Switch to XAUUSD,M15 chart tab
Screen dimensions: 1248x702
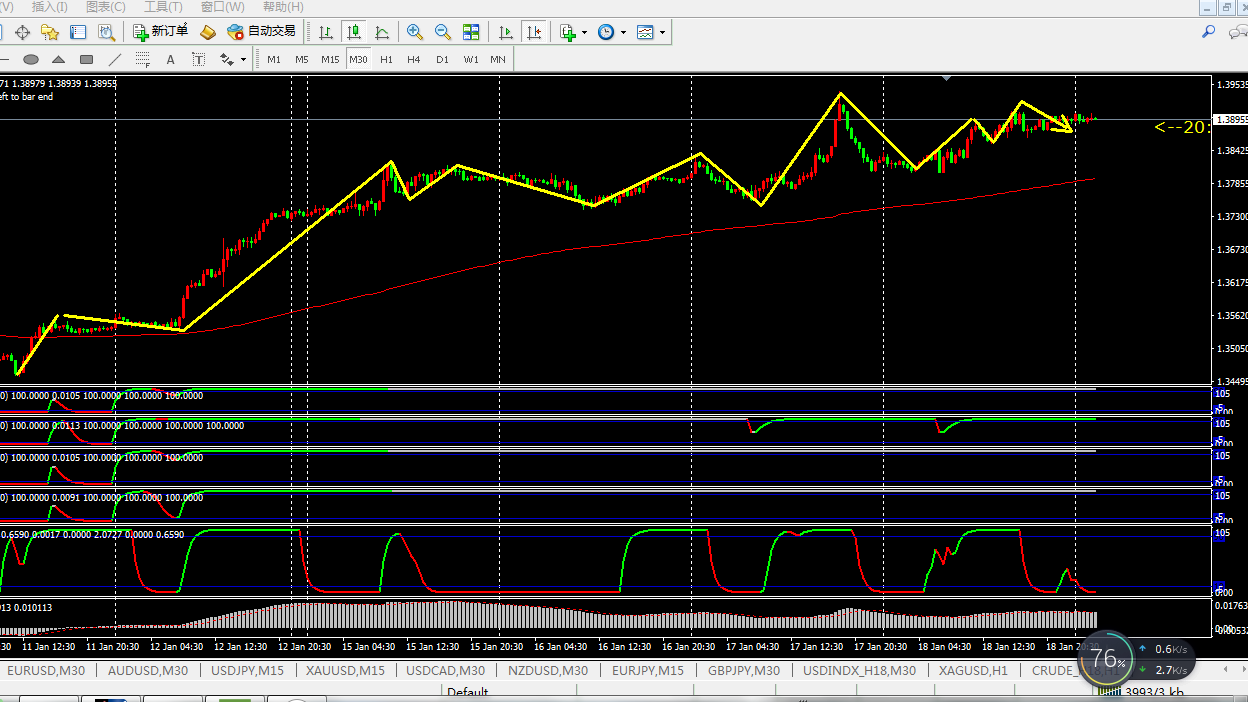[x=346, y=671]
